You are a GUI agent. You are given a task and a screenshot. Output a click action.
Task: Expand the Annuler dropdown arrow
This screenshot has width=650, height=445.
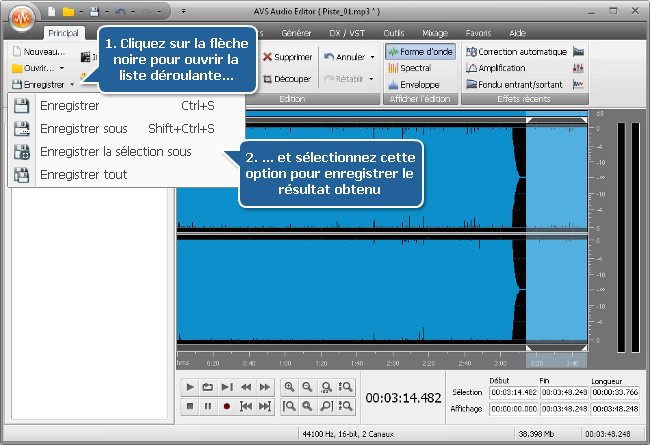pos(372,57)
